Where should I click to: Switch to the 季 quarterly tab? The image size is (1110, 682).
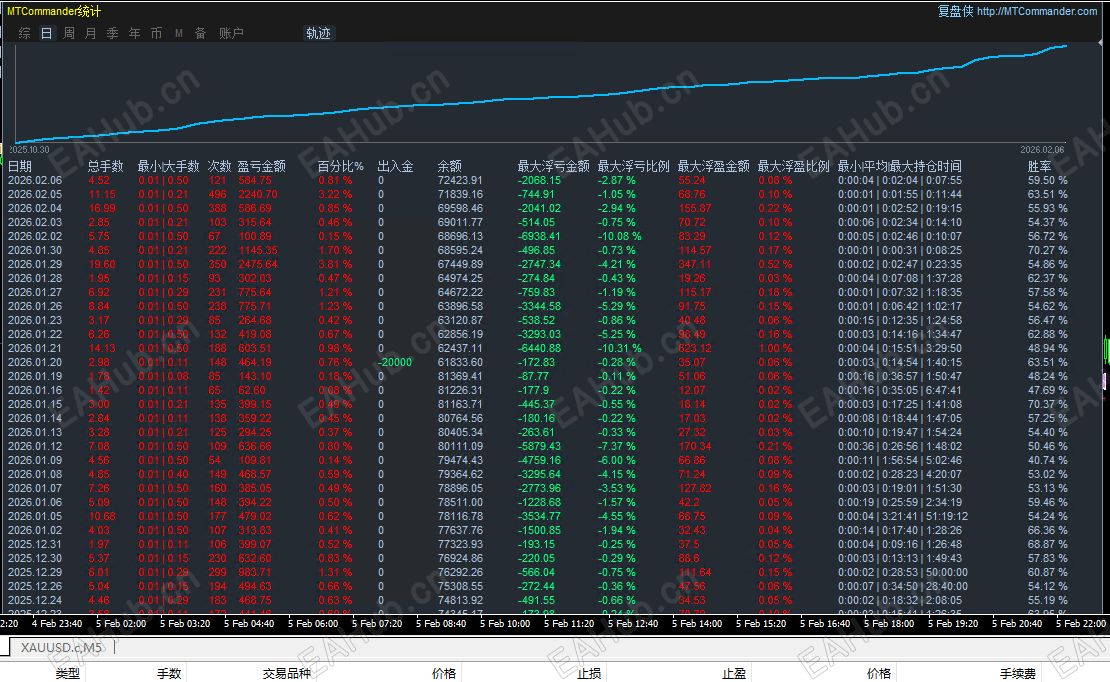[113, 33]
